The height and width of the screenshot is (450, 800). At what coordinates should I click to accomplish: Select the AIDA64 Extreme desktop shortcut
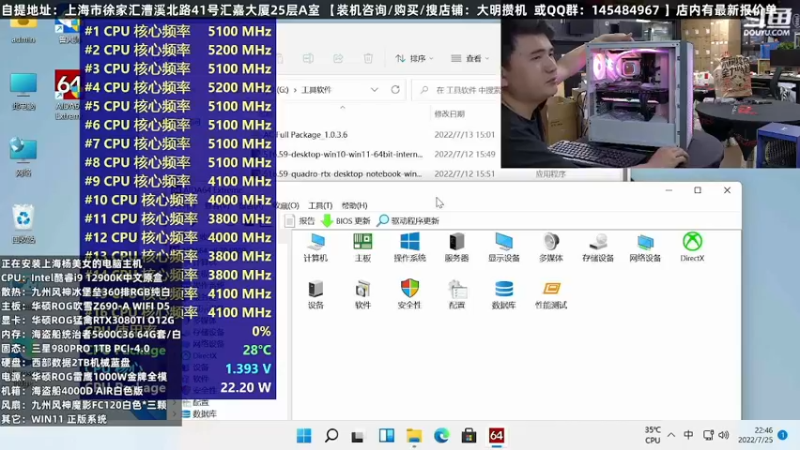(x=67, y=95)
